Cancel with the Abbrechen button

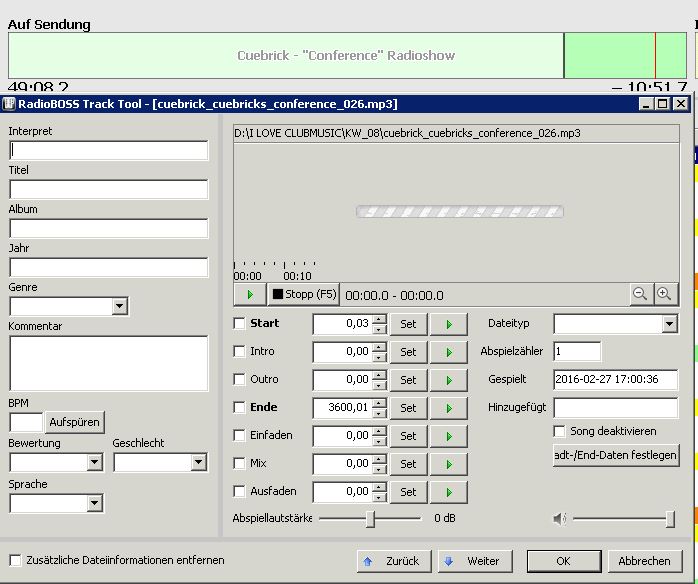coord(645,561)
